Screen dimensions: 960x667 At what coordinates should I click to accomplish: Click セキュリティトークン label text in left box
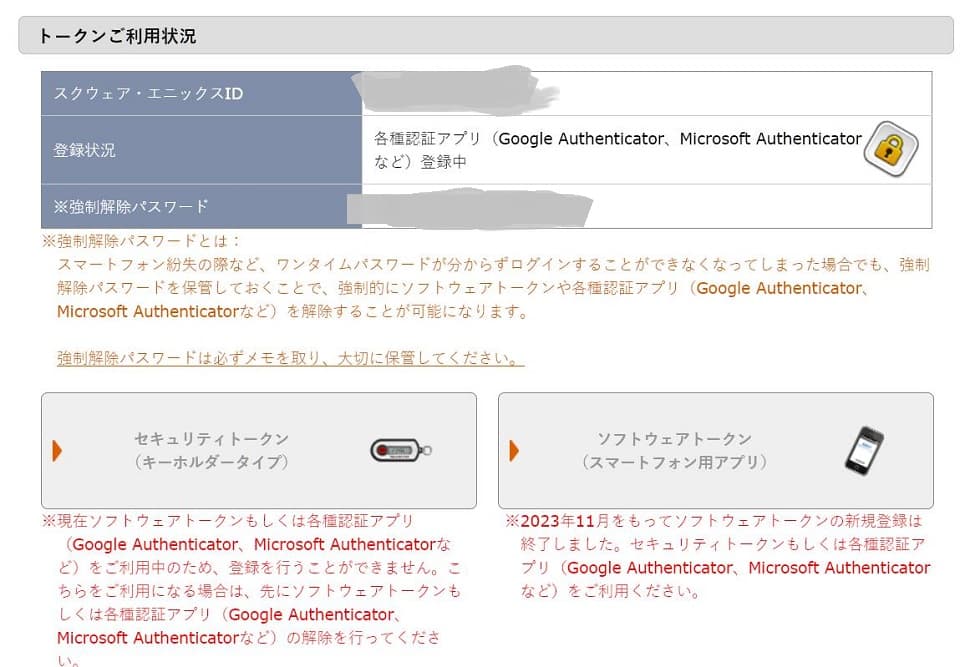coord(212,439)
